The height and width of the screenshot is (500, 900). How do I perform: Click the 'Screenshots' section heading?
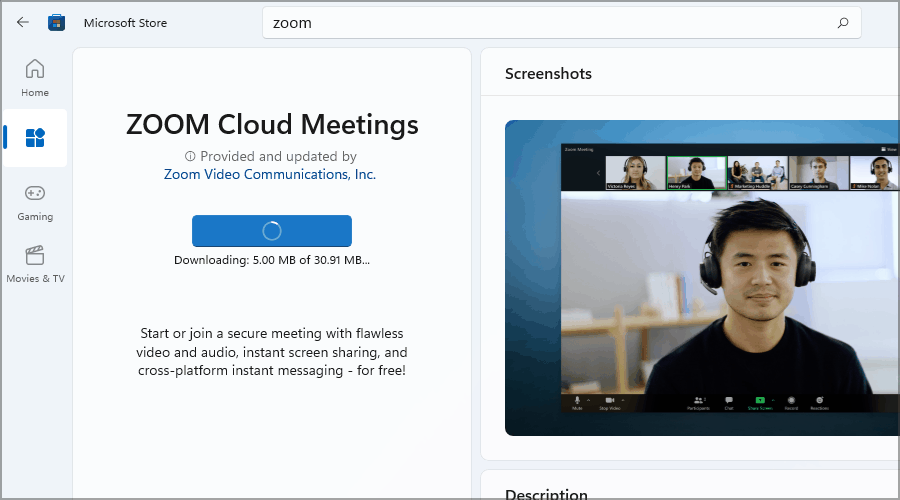click(x=548, y=73)
